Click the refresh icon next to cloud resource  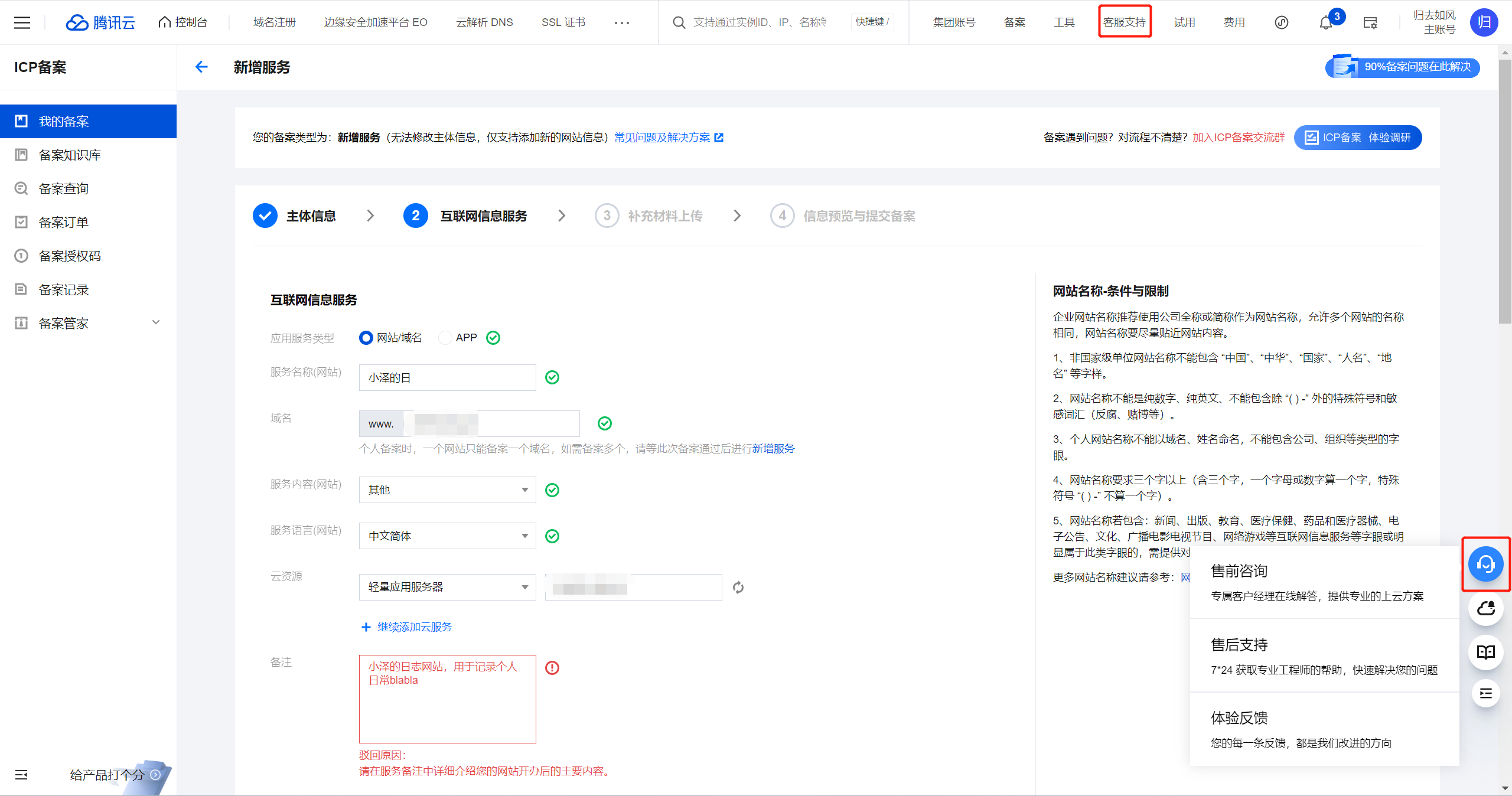pyautogui.click(x=738, y=587)
